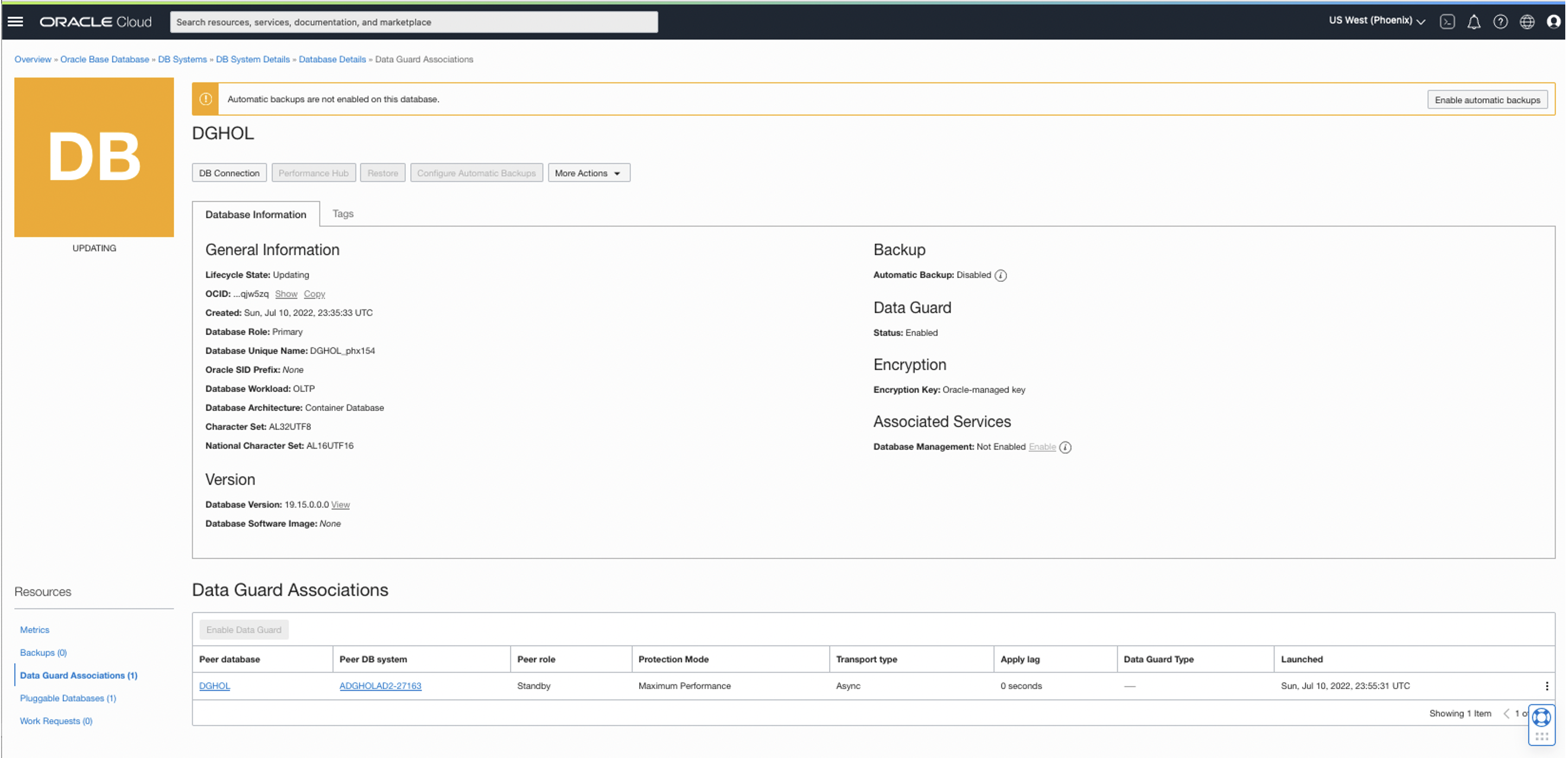Focus the search resources input field
The width and height of the screenshot is (1568, 758).
(413, 22)
